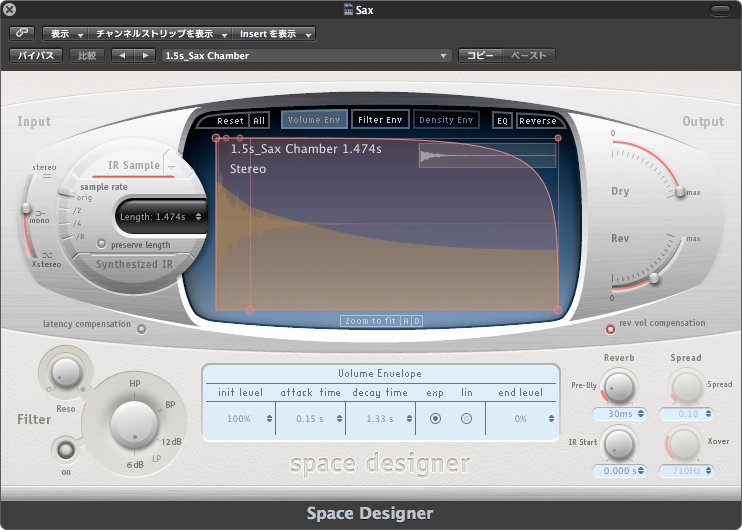Click the previous preset arrow
742x530 pixels.
coord(123,56)
